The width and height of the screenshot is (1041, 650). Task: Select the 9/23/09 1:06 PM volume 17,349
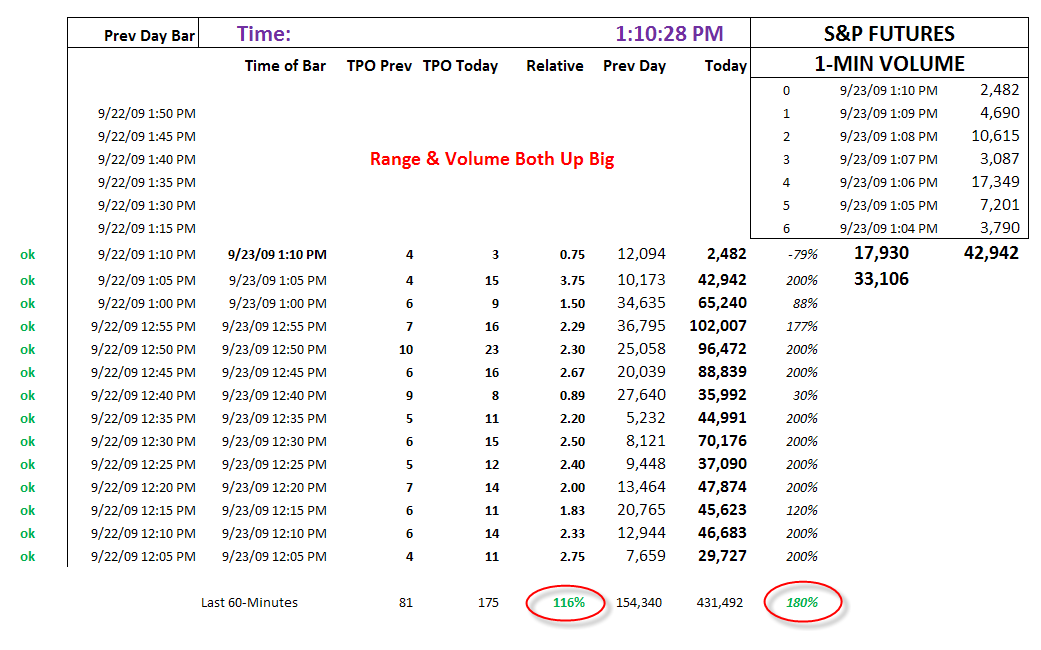coord(995,182)
